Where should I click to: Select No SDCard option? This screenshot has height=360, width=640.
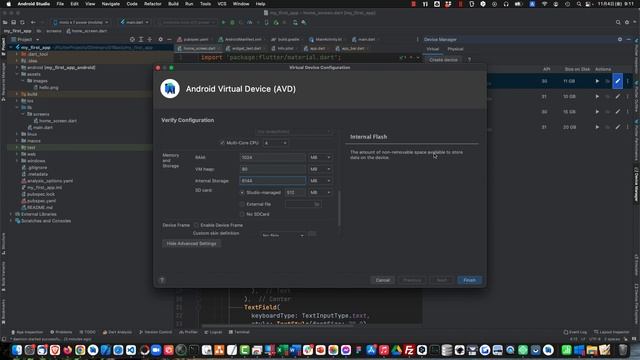(x=242, y=214)
